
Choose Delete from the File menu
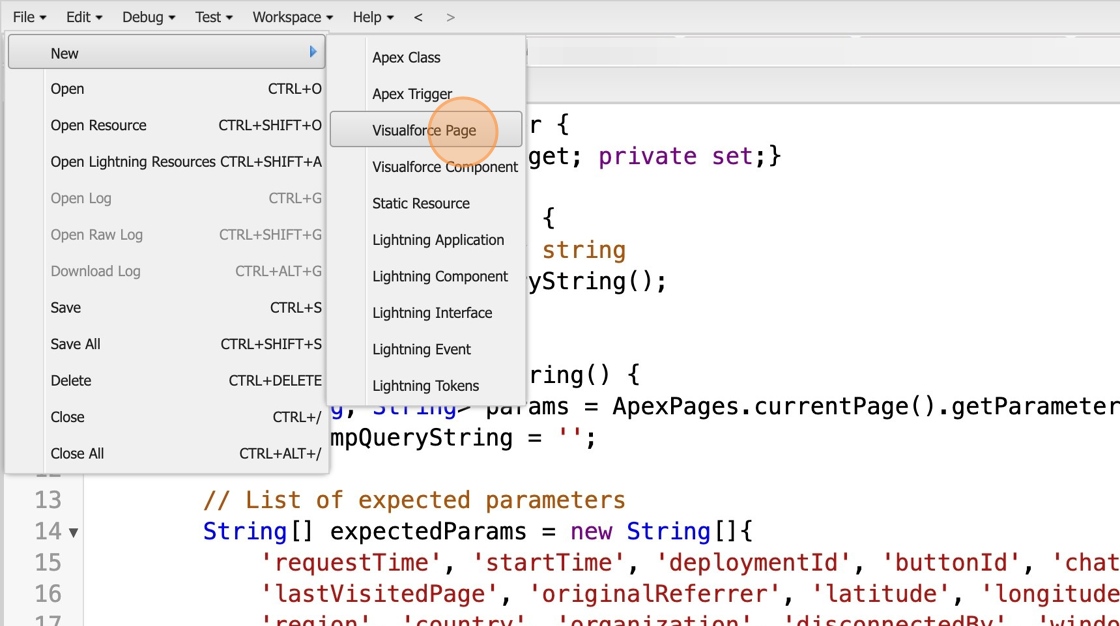click(166, 380)
